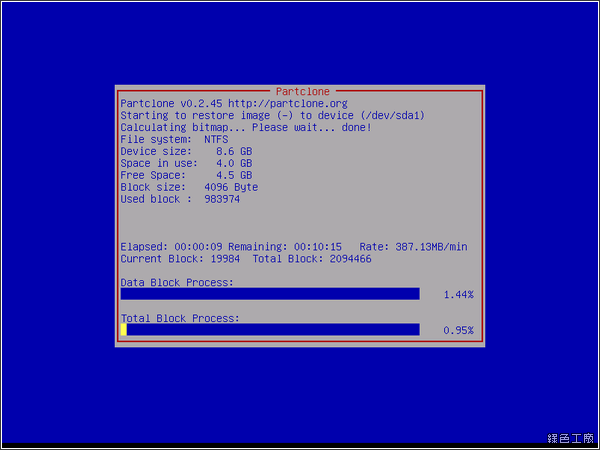Image resolution: width=600 pixels, height=450 pixels.
Task: Click the Elapsed 00:00:09 value
Action: click(x=198, y=247)
